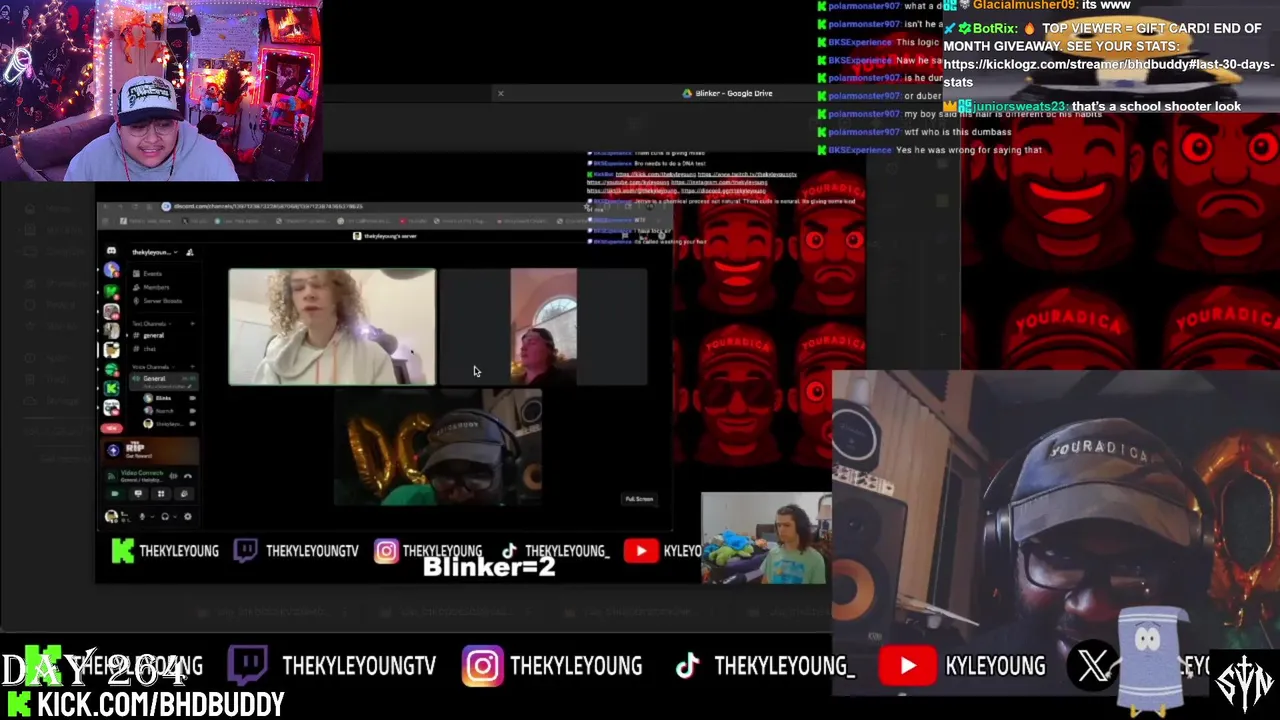Click the Voice Connected status text
Image resolution: width=1280 pixels, height=720 pixels.
142,473
